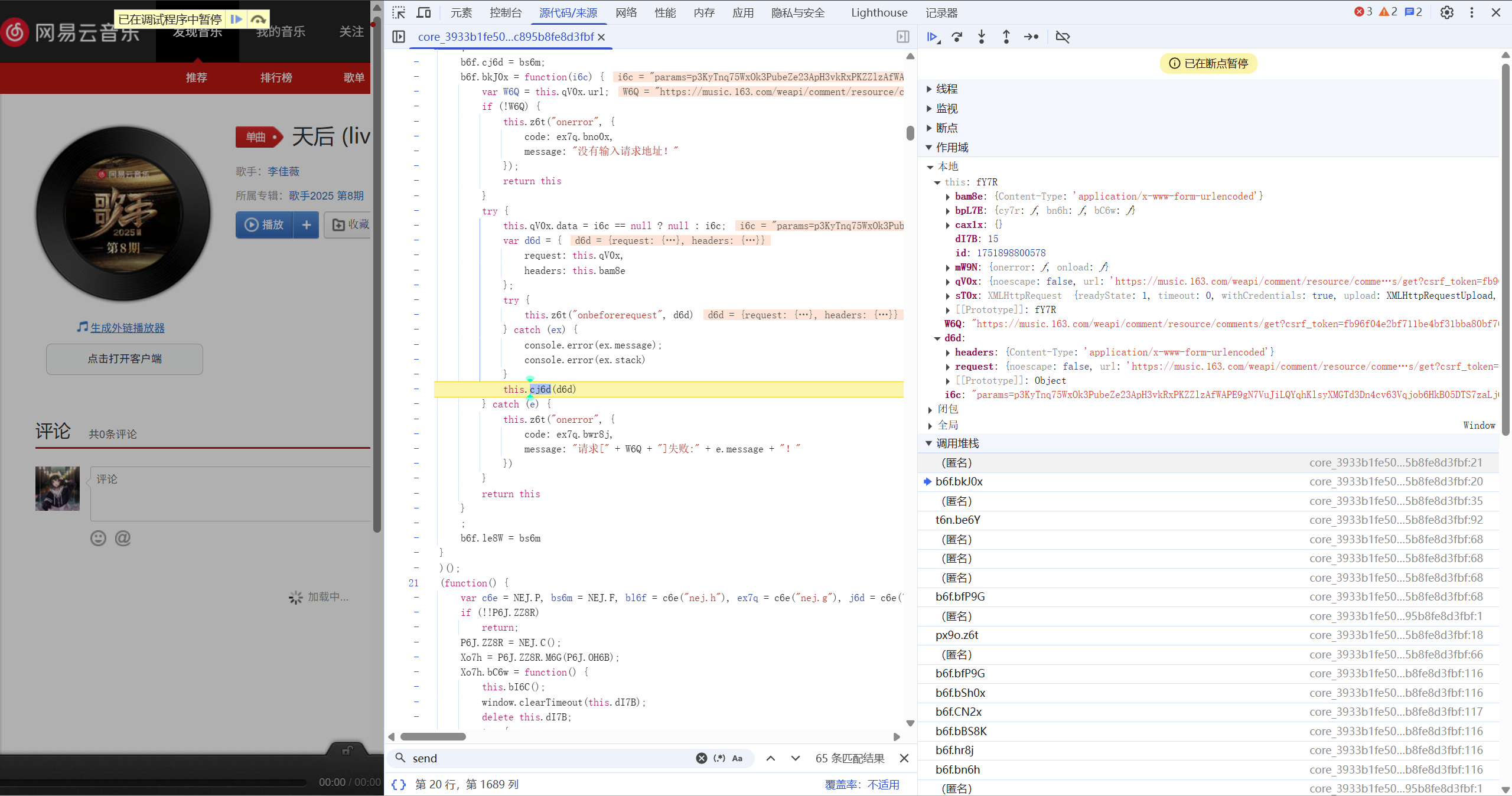Viewport: 1512px width, 796px height.
Task: Click the step out of function icon
Action: click(1006, 37)
